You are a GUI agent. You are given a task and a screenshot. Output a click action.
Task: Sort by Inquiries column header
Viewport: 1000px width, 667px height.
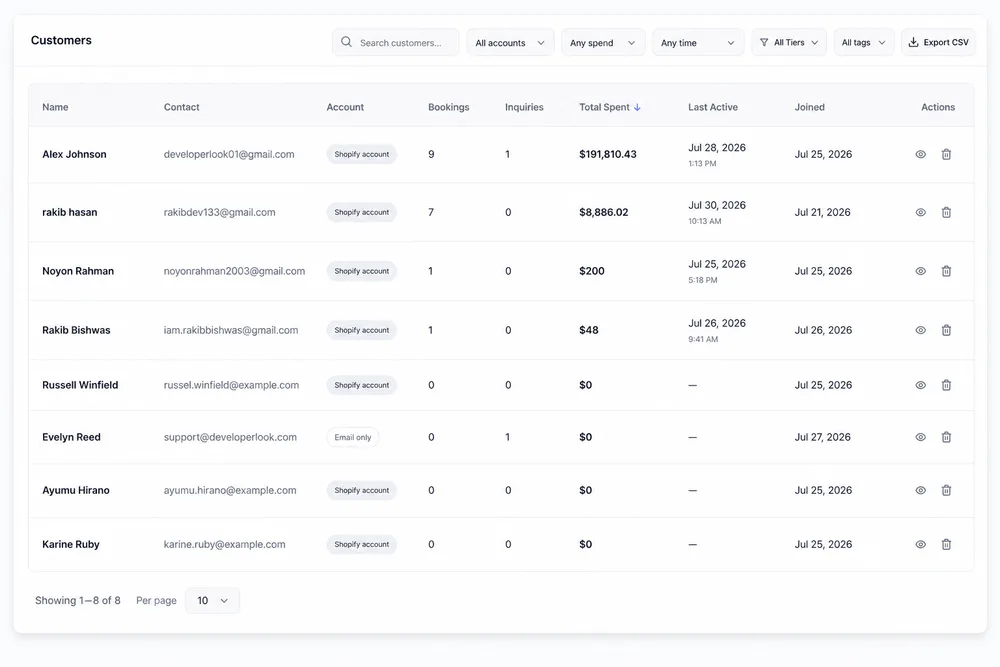pos(524,107)
